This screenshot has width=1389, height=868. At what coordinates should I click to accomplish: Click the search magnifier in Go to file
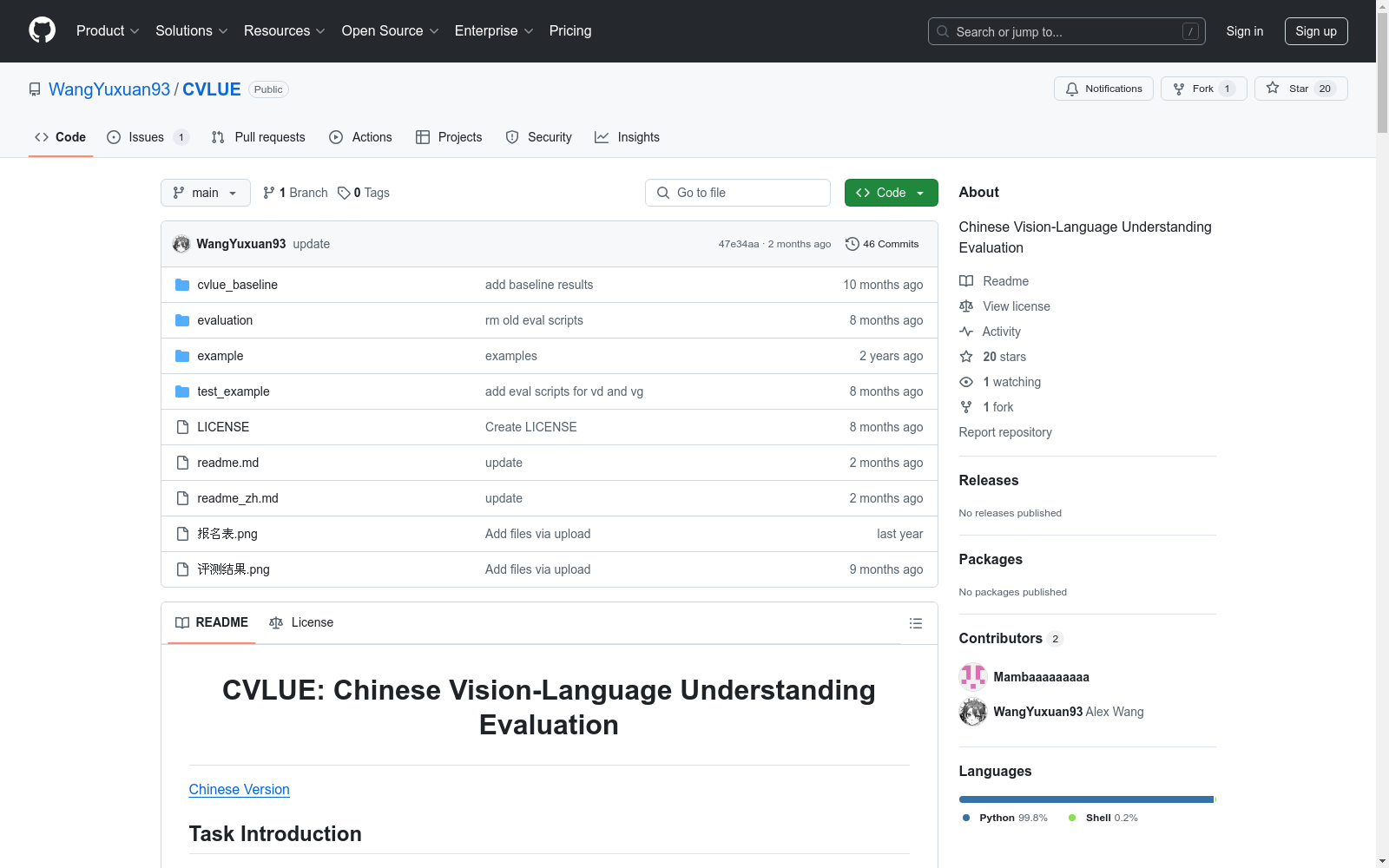pyautogui.click(x=663, y=193)
